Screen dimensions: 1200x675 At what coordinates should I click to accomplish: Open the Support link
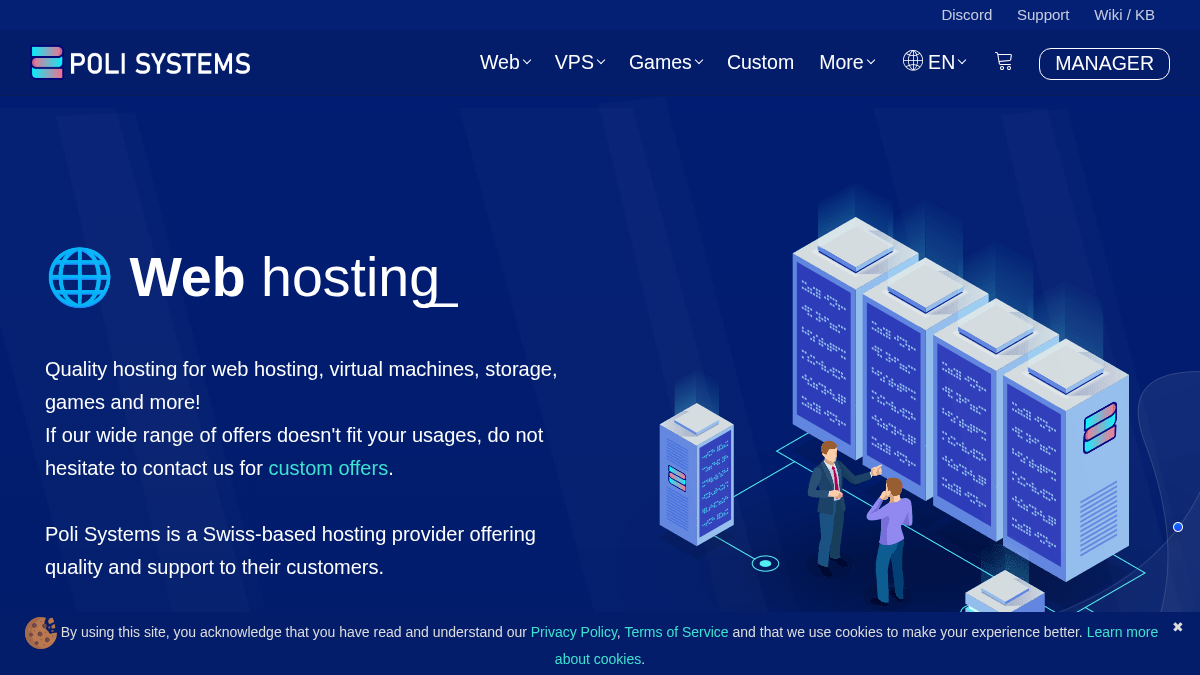point(1043,14)
